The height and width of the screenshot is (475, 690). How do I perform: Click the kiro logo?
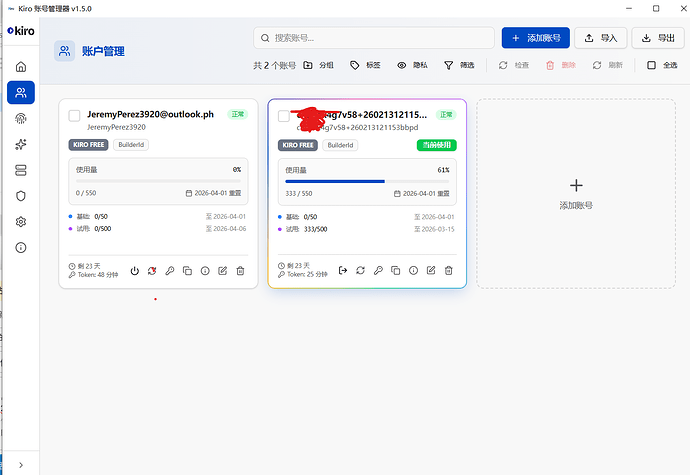click(21, 31)
